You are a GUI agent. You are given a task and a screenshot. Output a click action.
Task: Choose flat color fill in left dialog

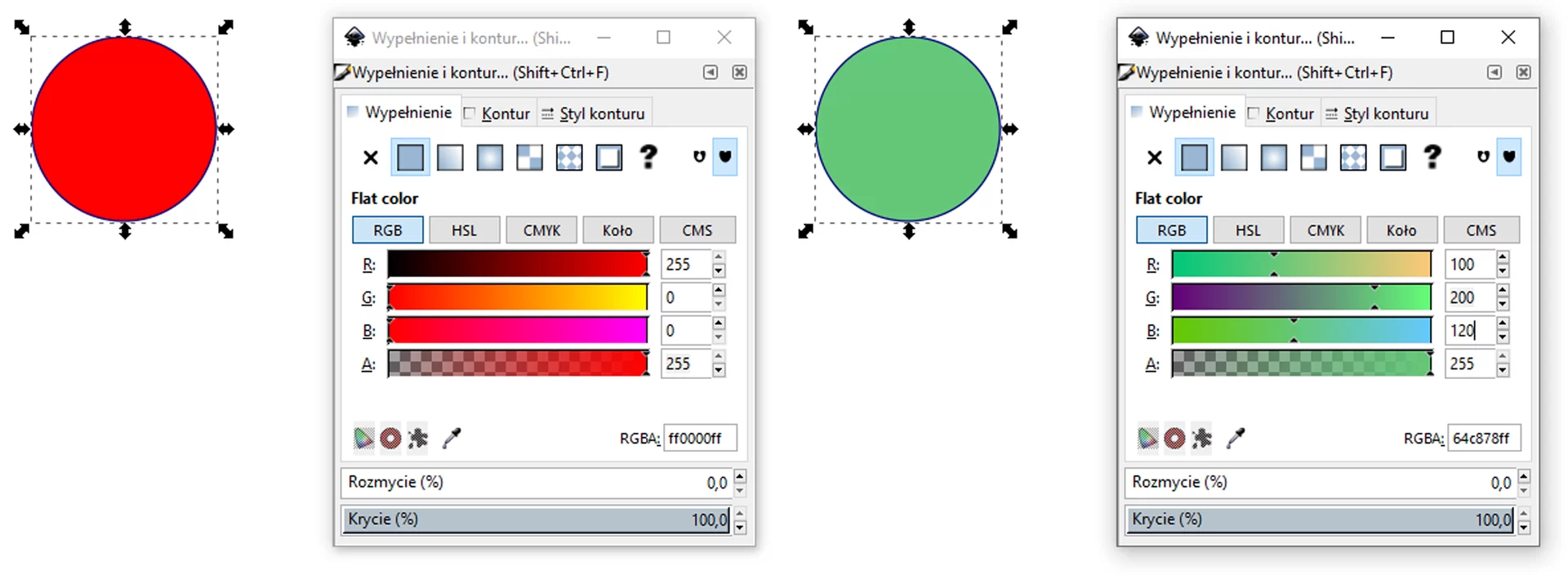(x=410, y=158)
